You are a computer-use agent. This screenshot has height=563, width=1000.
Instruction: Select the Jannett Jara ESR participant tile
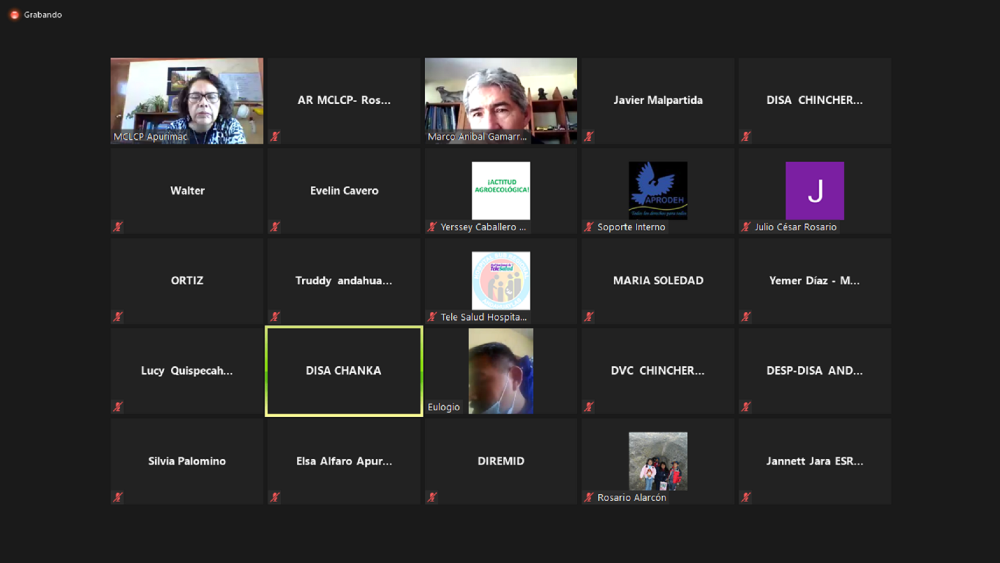[814, 461]
